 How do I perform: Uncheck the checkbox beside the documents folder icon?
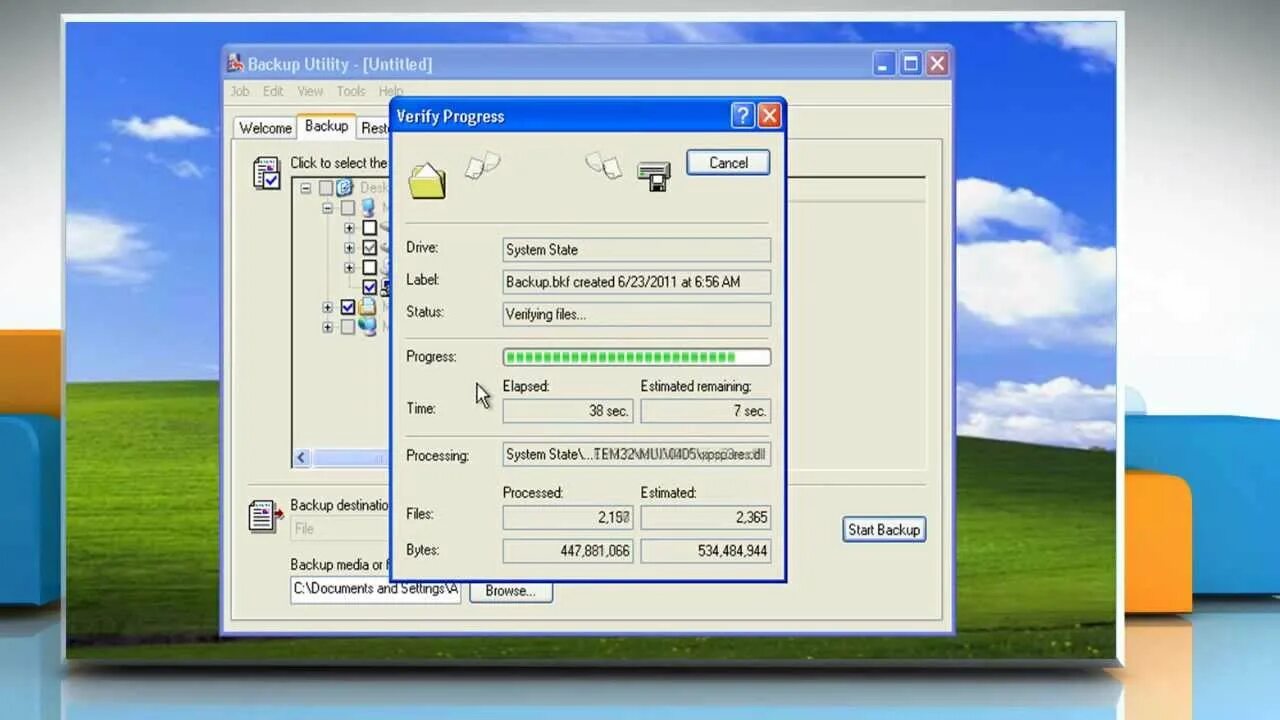(347, 307)
